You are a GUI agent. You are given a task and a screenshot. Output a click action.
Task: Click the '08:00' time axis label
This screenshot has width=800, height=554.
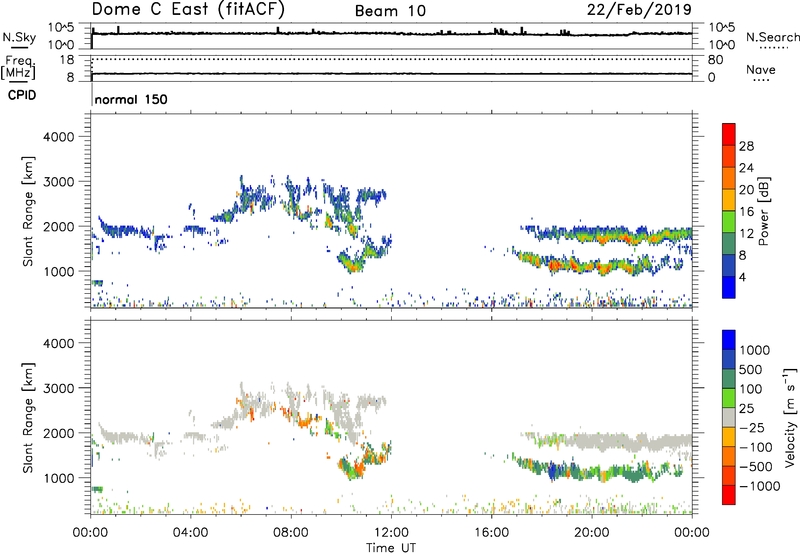click(x=291, y=533)
